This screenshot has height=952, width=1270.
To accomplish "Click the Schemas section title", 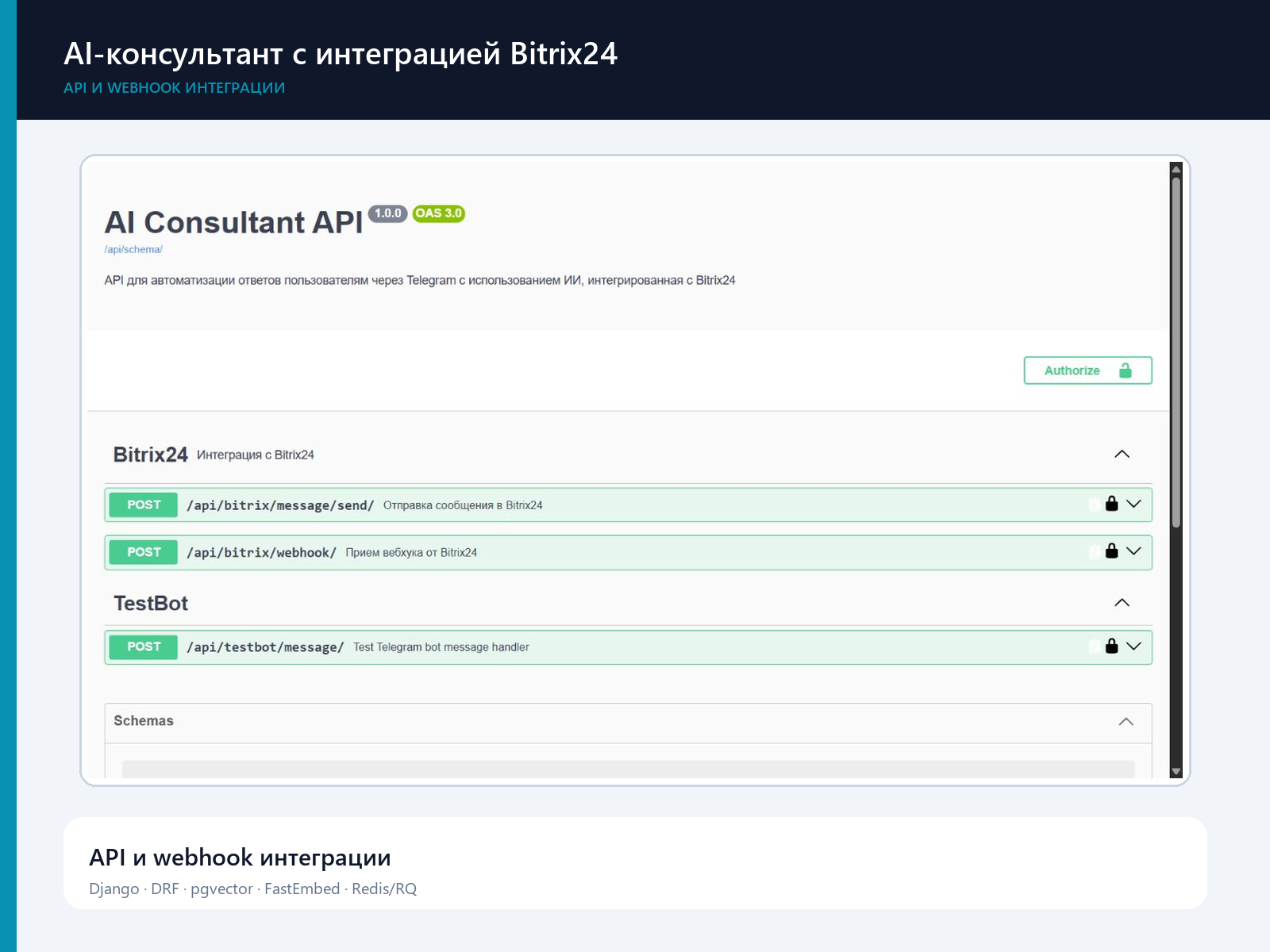I will [144, 720].
